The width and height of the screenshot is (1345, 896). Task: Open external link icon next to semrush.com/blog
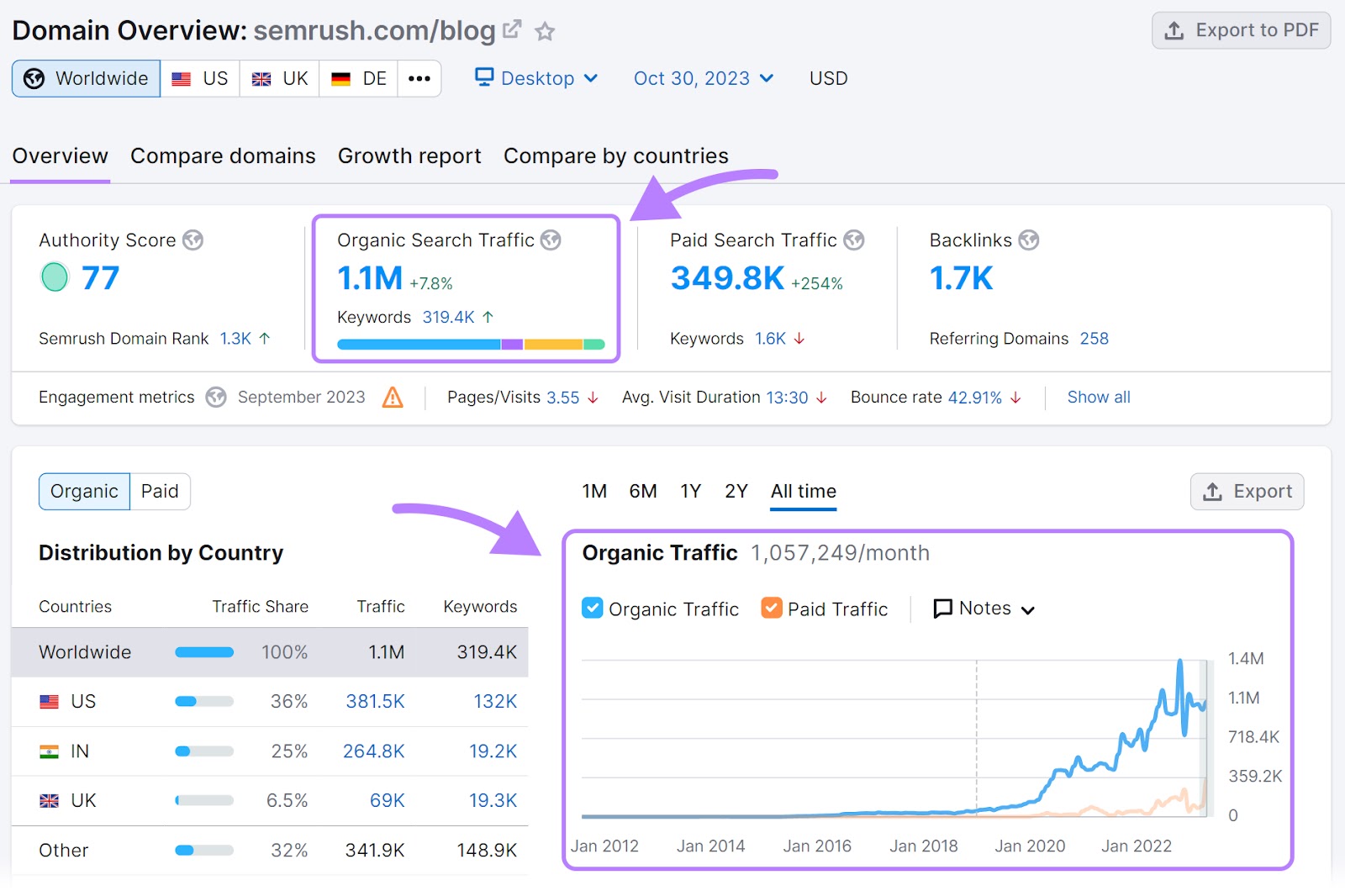(x=511, y=30)
